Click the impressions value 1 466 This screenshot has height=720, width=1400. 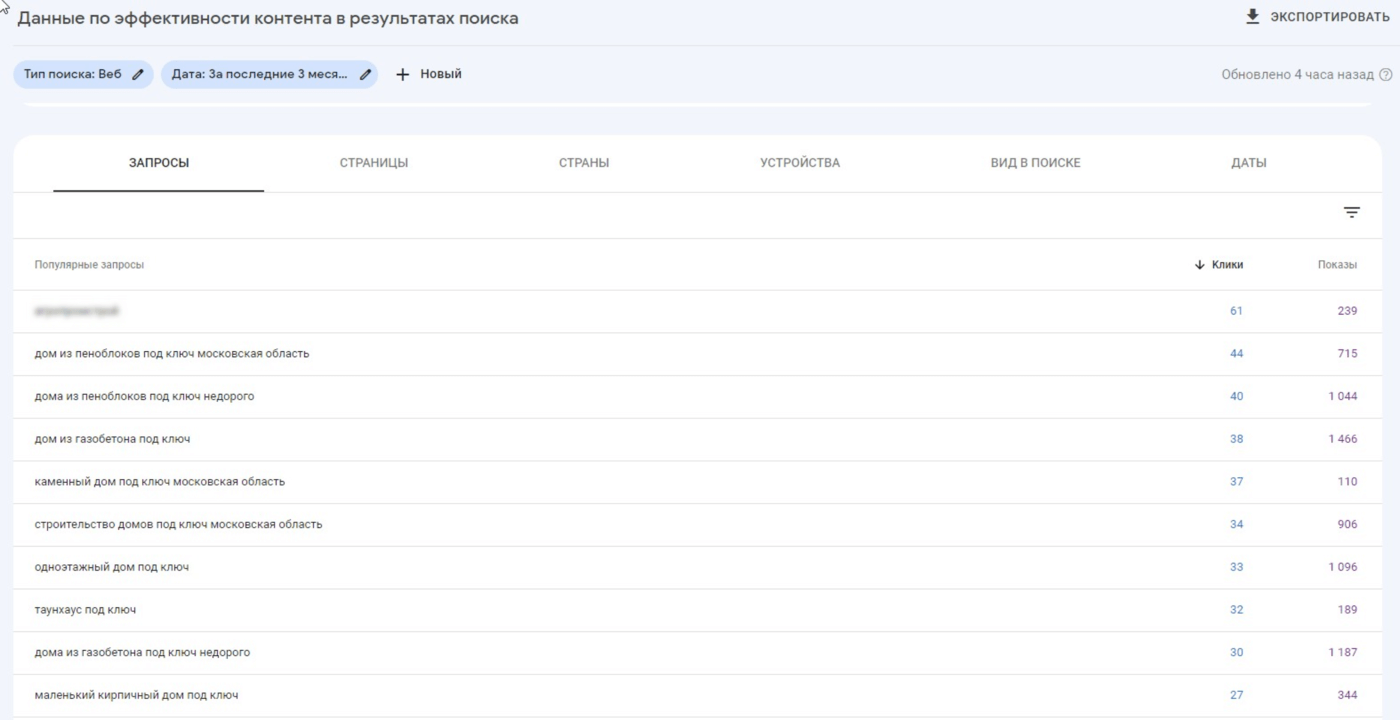pos(1343,438)
